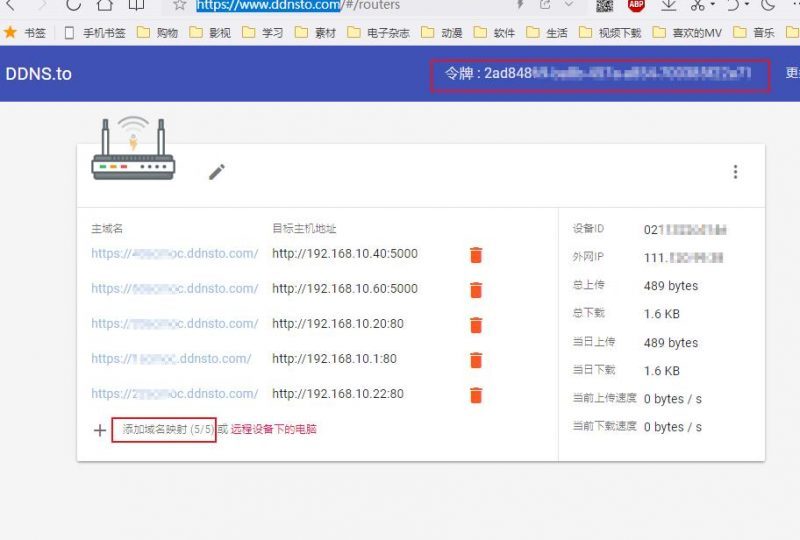Remove the 192.168.10.1:80 mapping entry

pyautogui.click(x=476, y=360)
